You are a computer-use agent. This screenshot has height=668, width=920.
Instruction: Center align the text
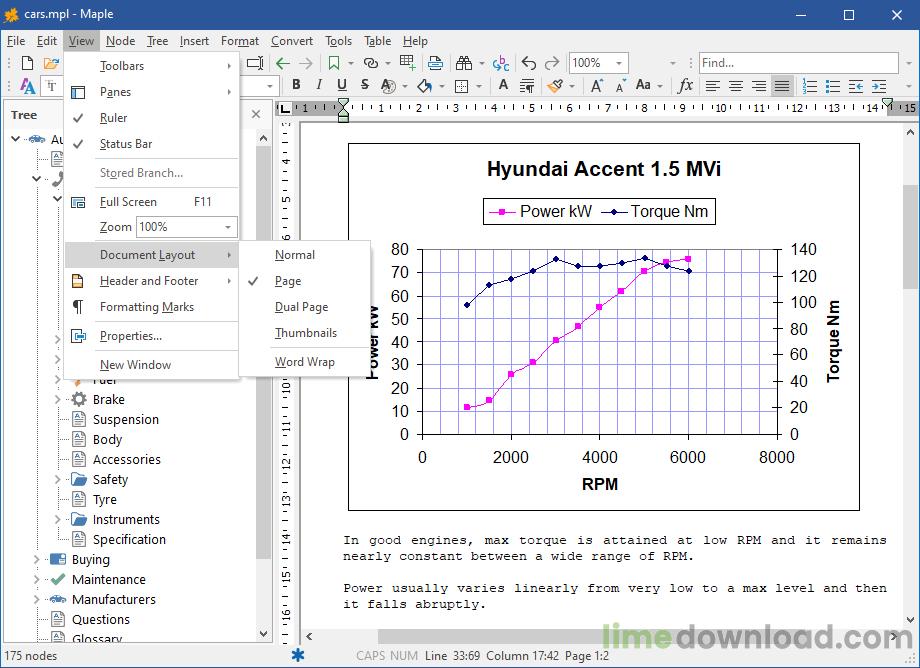coord(736,86)
